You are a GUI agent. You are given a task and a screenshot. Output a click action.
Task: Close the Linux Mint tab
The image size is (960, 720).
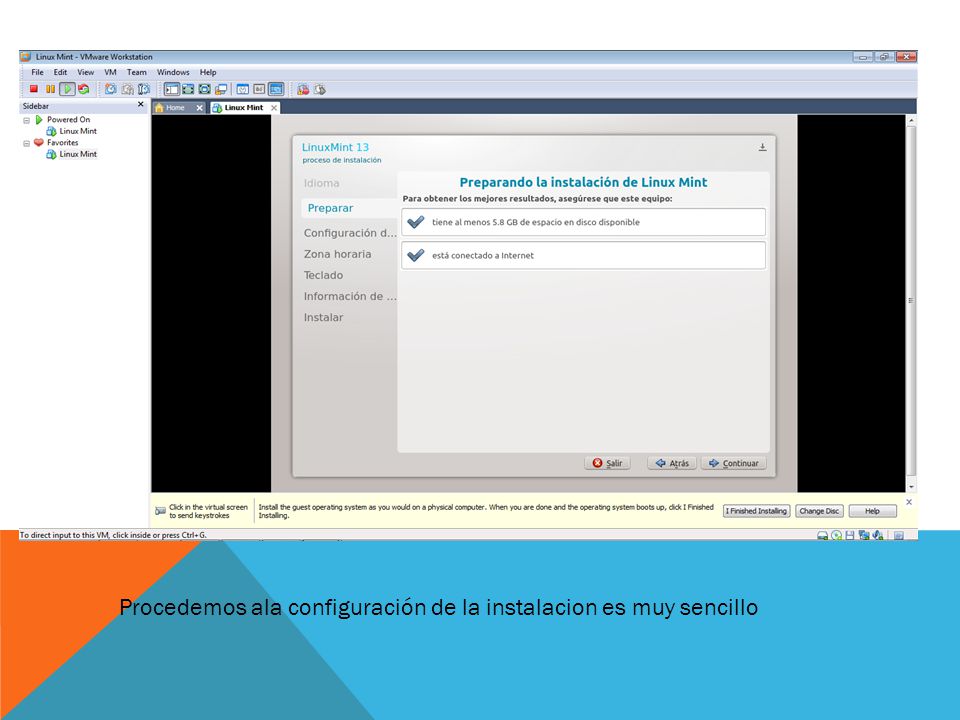274,108
